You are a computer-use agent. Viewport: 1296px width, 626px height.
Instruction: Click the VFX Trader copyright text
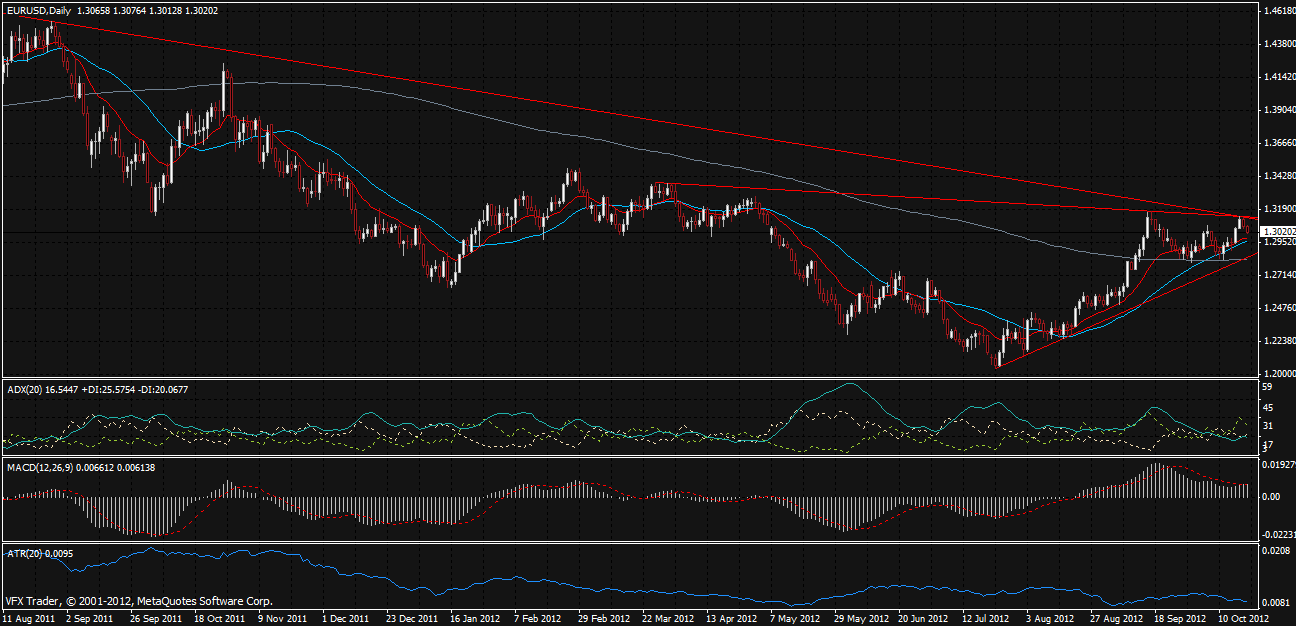139,601
